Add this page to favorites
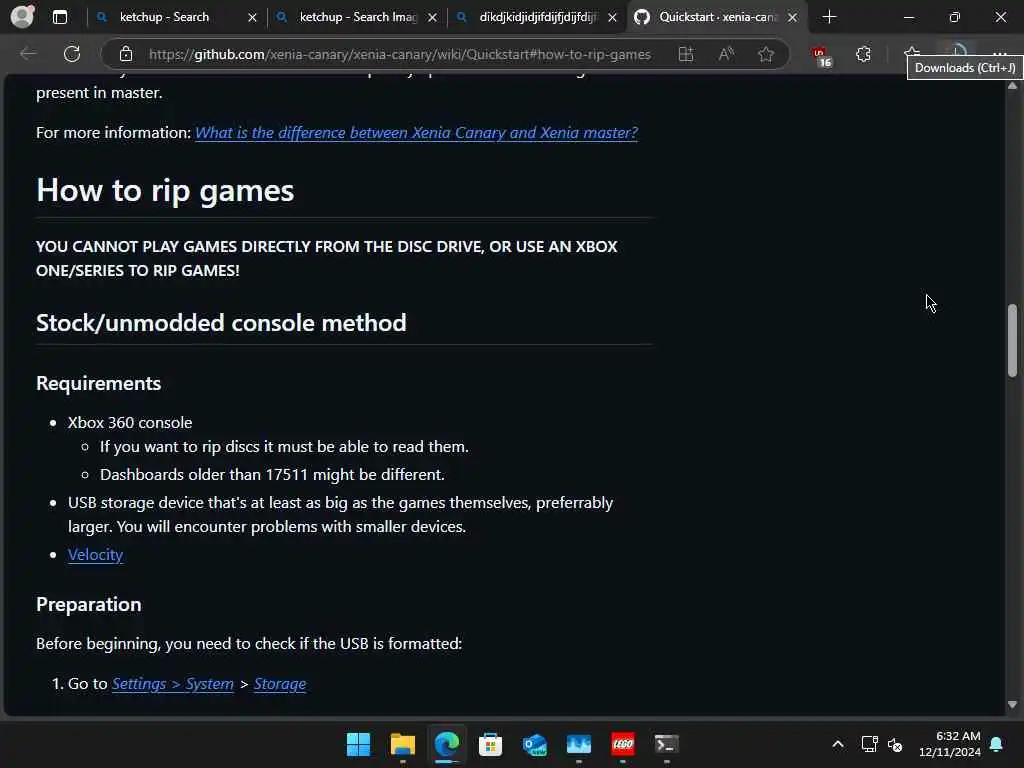 click(x=766, y=54)
